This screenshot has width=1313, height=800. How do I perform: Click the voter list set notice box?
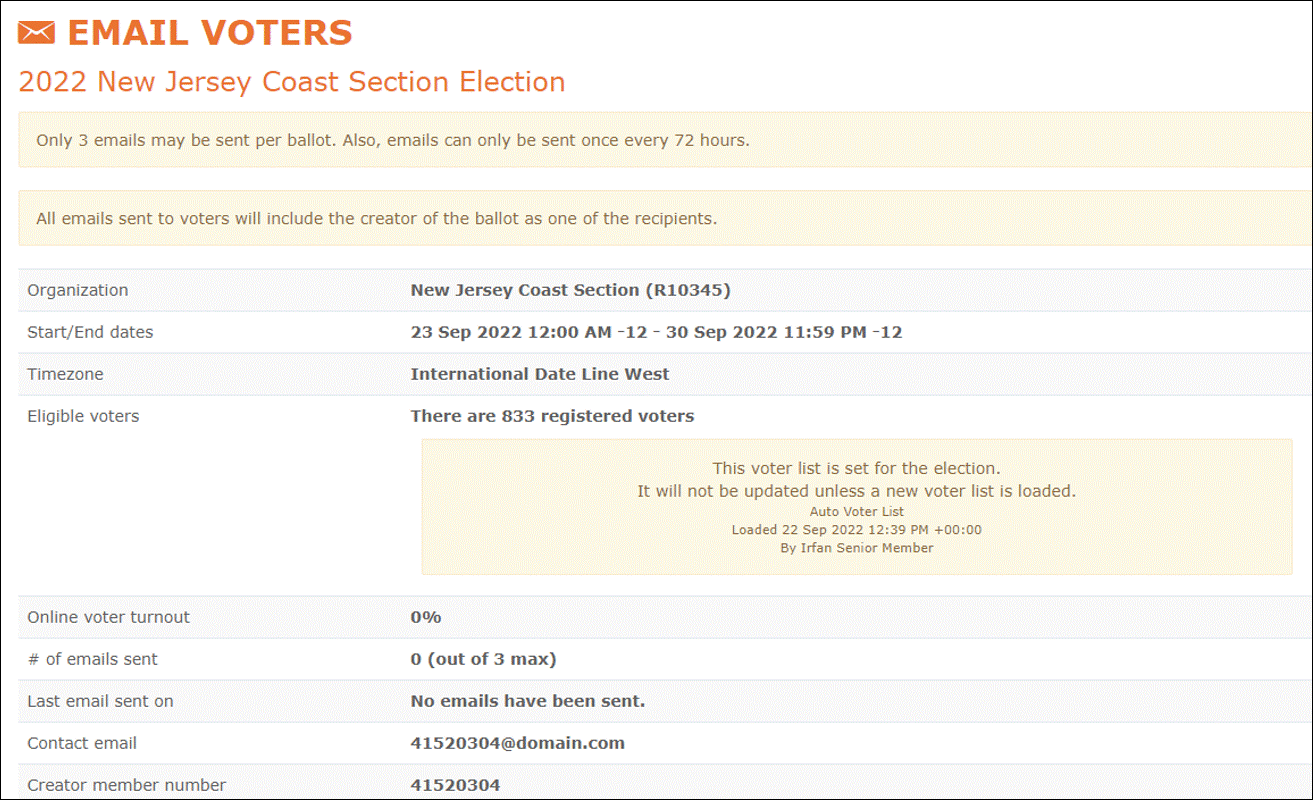pos(856,507)
